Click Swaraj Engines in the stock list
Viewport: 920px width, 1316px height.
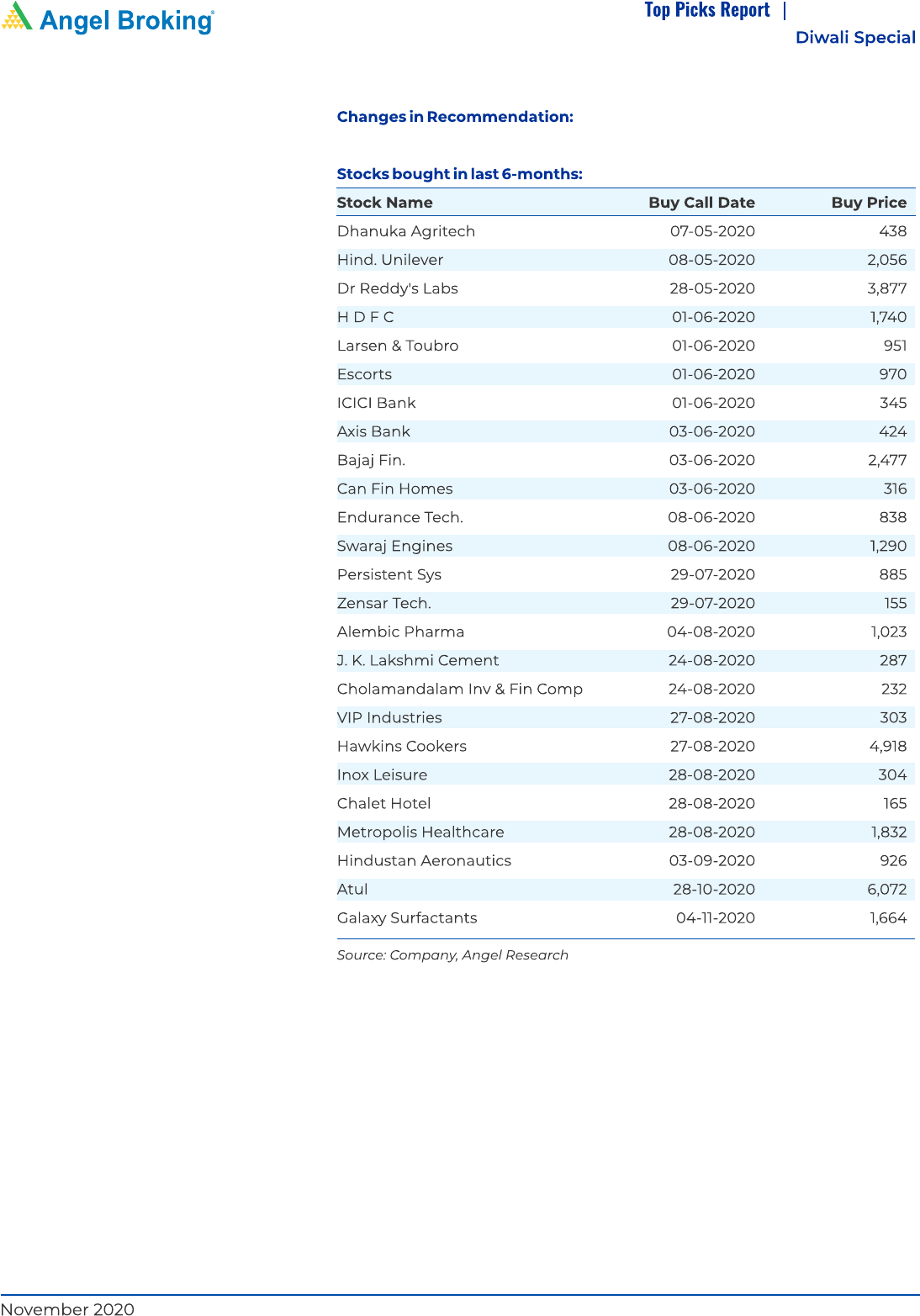394,546
